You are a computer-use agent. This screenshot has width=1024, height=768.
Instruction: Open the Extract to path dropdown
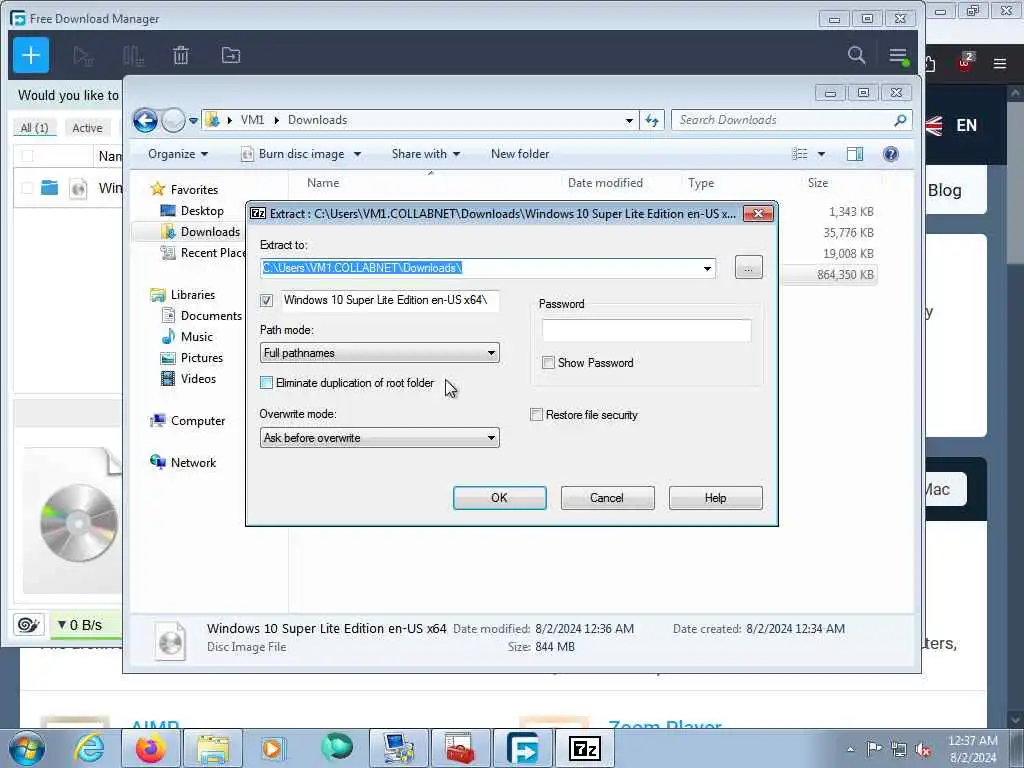point(707,268)
